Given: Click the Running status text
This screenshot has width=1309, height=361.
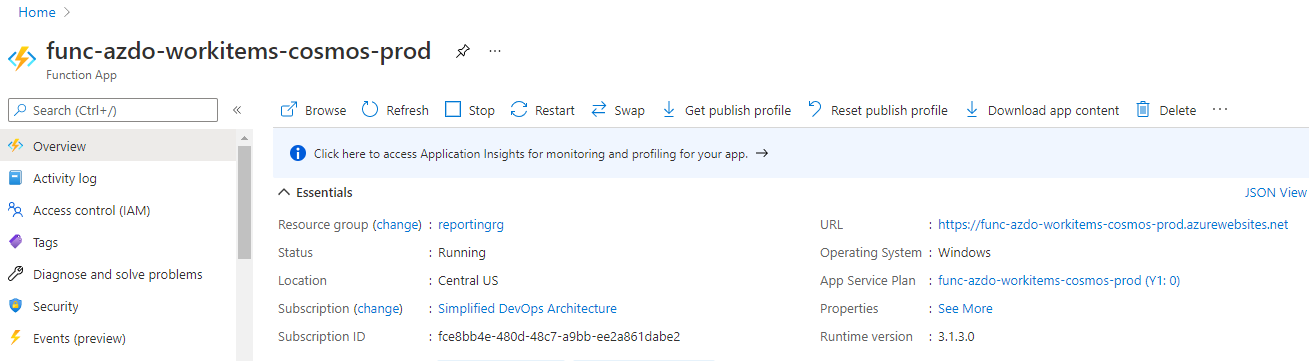Looking at the screenshot, I should click(x=462, y=252).
